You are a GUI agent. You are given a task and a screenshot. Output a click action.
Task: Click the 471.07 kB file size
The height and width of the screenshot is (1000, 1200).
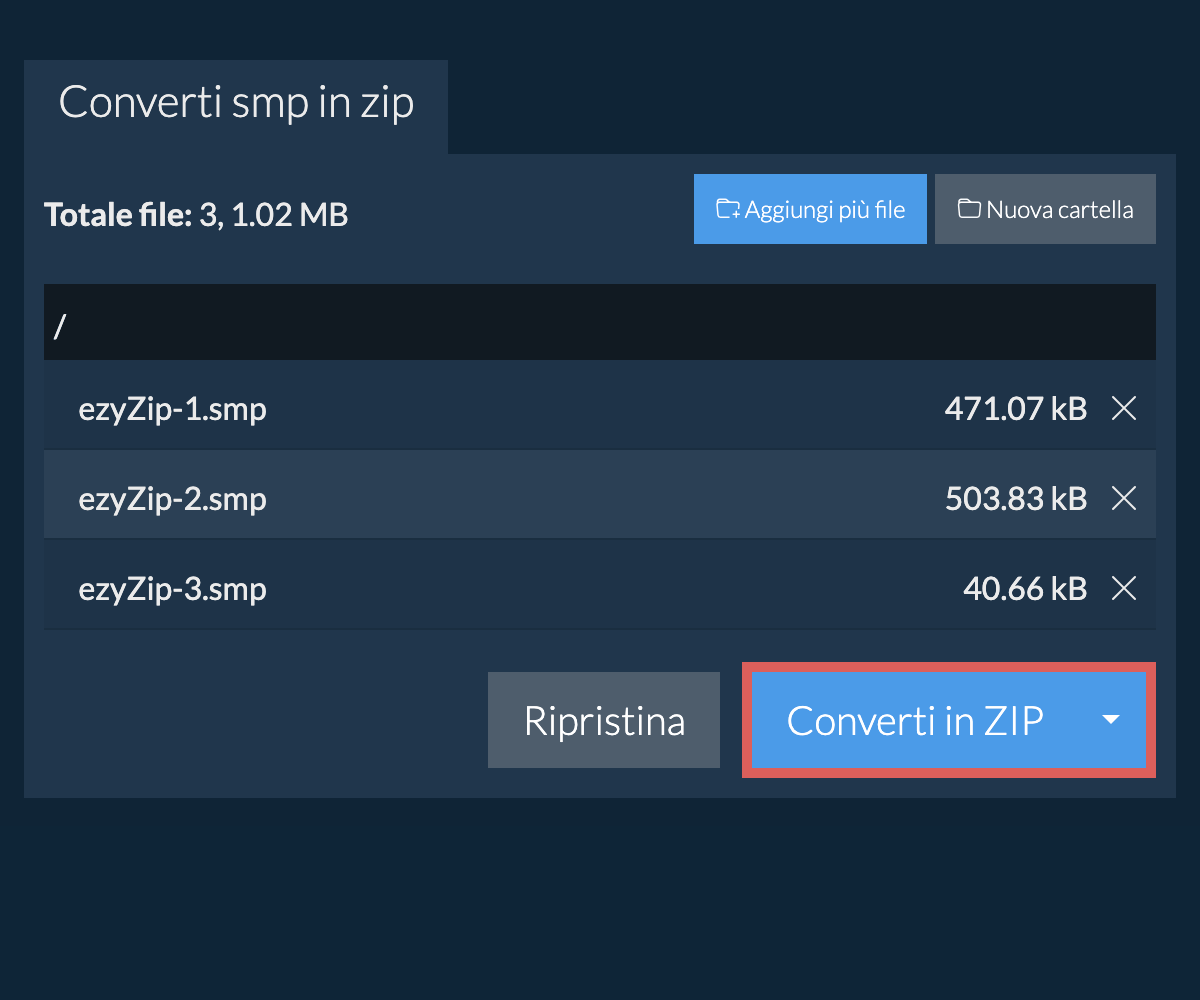(1015, 408)
